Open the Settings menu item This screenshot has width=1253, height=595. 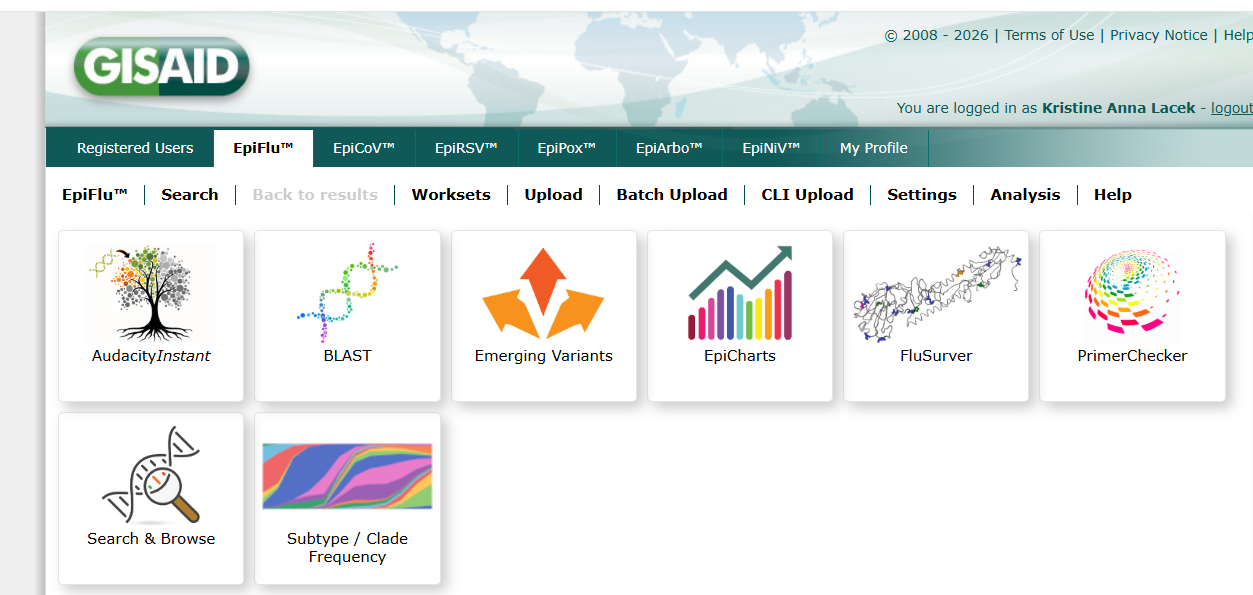point(921,194)
